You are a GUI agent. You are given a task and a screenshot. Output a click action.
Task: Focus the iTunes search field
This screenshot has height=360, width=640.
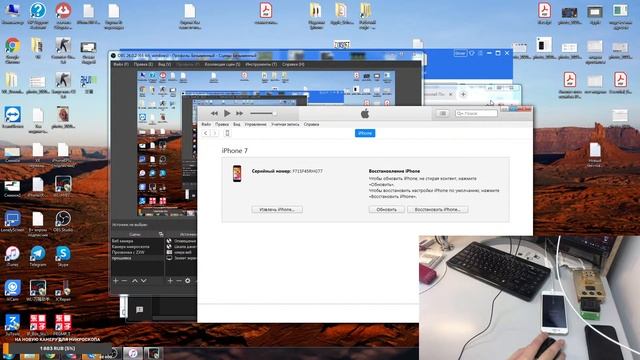pos(476,113)
